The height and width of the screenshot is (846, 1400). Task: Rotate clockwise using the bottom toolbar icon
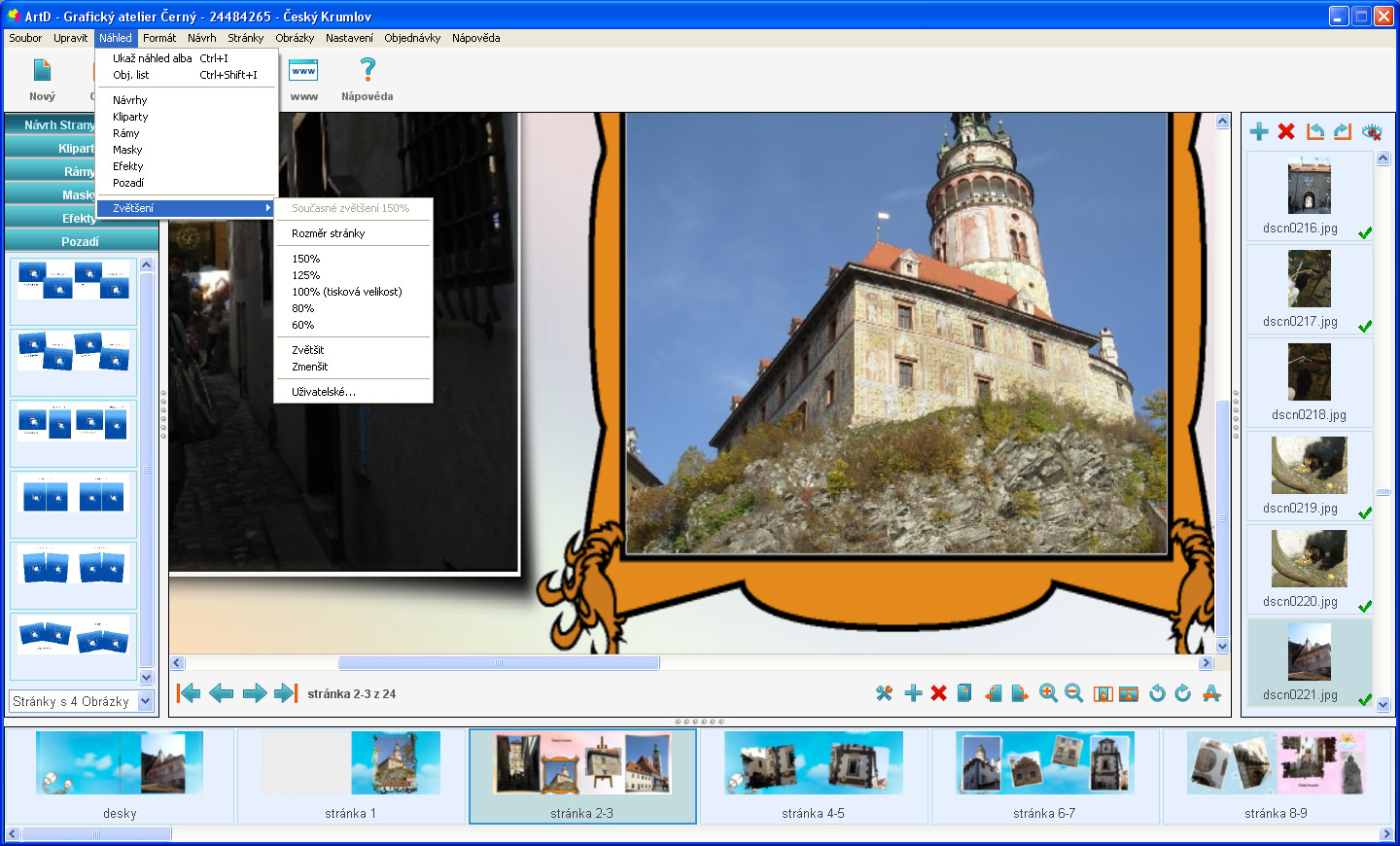point(1183,693)
